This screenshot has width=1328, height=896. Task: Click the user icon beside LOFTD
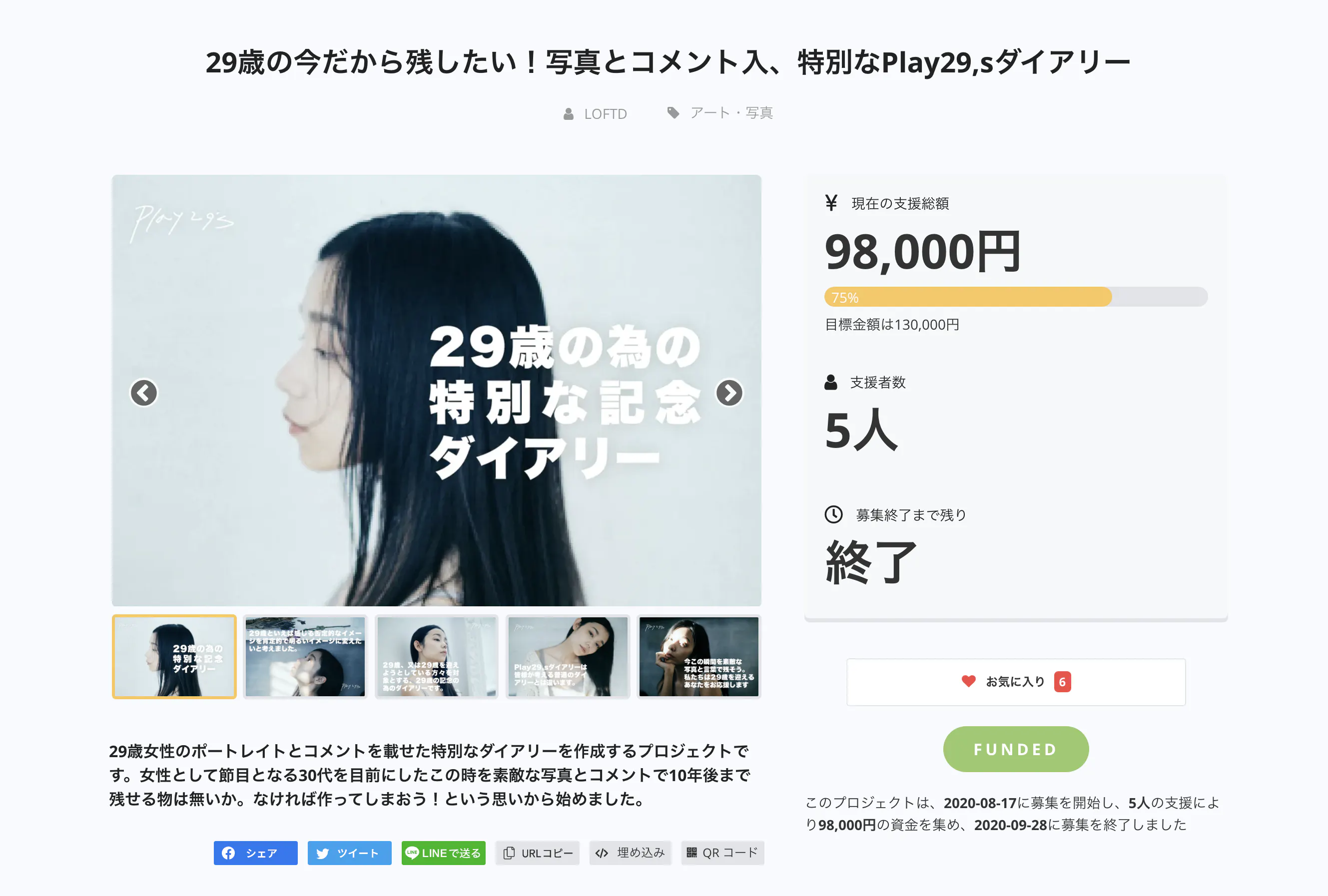click(x=568, y=114)
